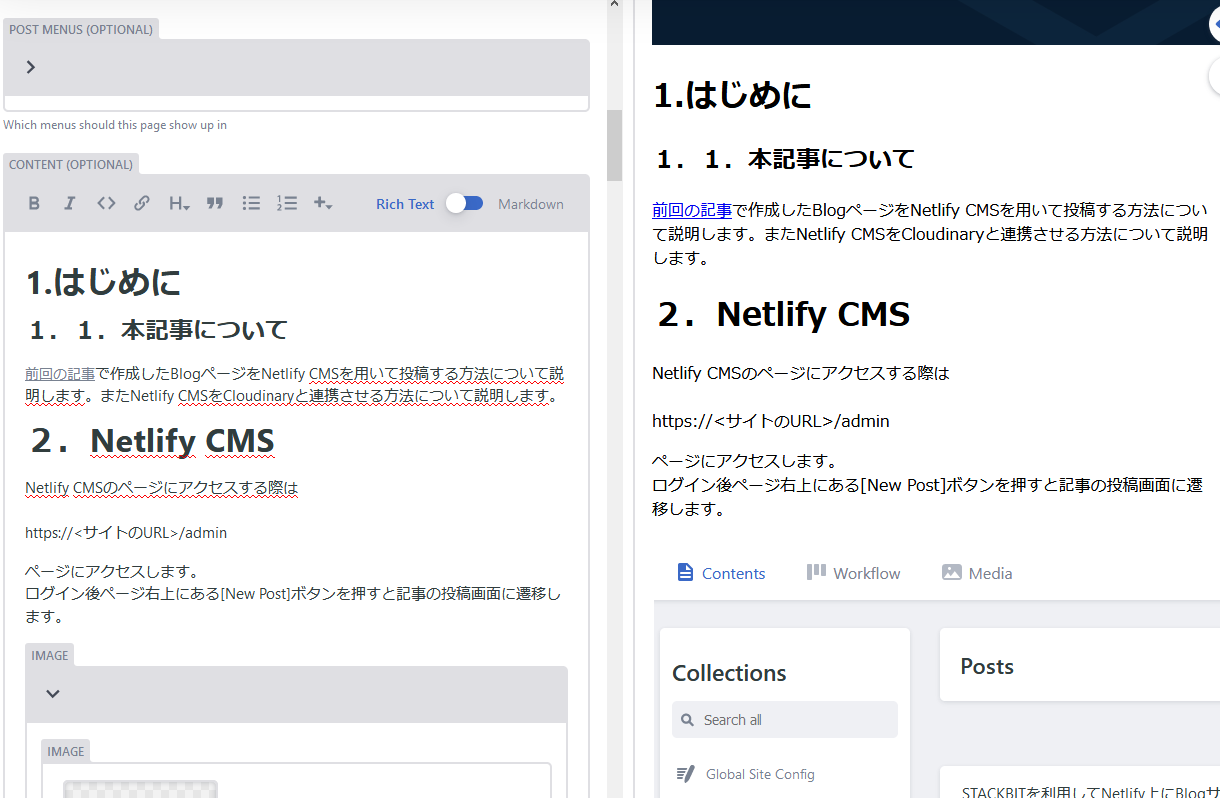Click the Workflow columns icon
The width and height of the screenshot is (1220, 798).
816,572
